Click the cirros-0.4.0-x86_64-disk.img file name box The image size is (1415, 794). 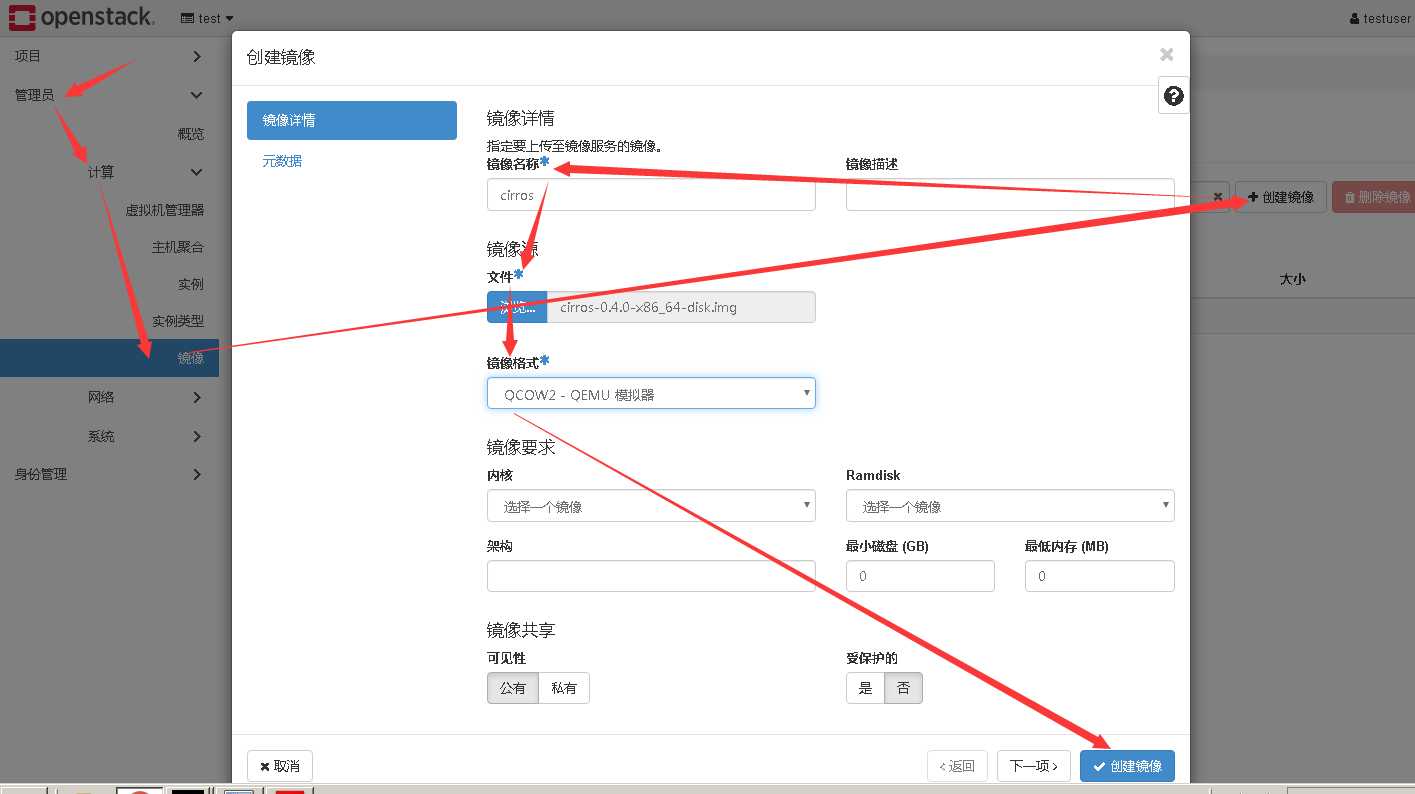point(681,307)
